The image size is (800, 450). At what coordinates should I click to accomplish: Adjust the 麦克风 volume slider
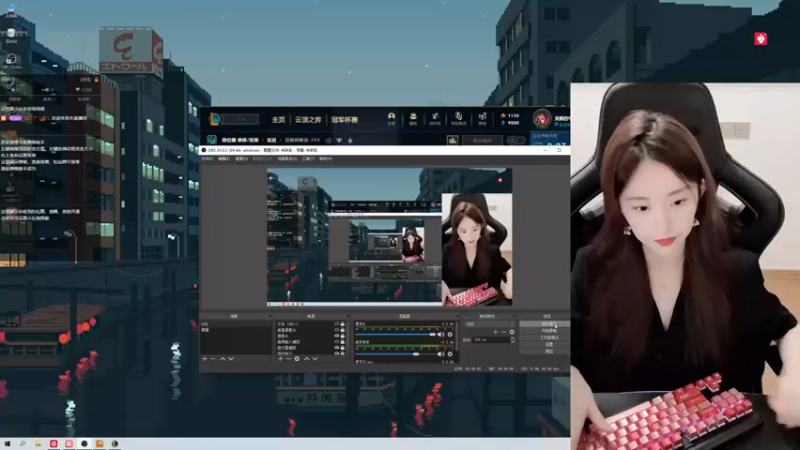(x=395, y=335)
